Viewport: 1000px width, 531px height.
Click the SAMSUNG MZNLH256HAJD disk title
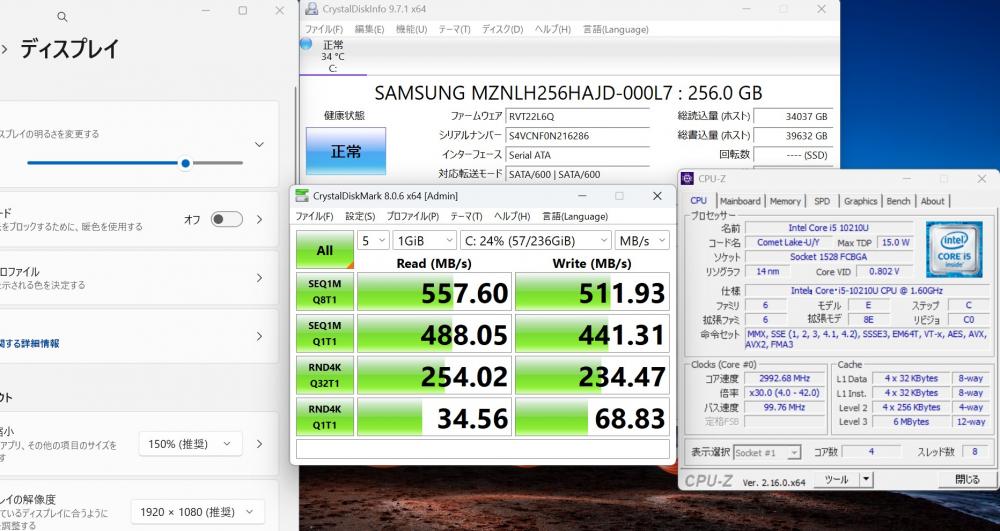pyautogui.click(x=568, y=93)
